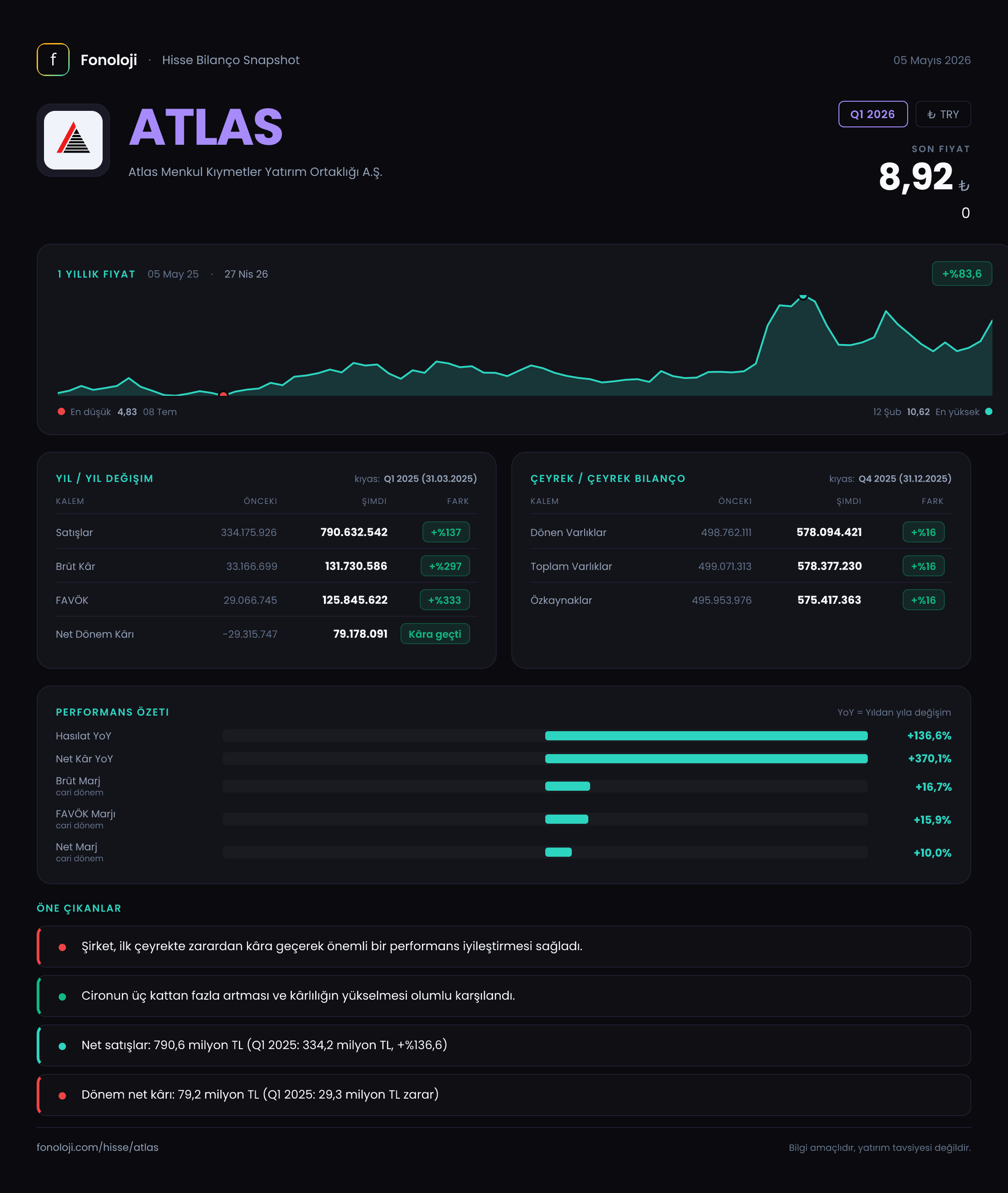Click +%16 badge in Toplam Varlıklar row
This screenshot has width=1008, height=1193.
pyautogui.click(x=923, y=566)
